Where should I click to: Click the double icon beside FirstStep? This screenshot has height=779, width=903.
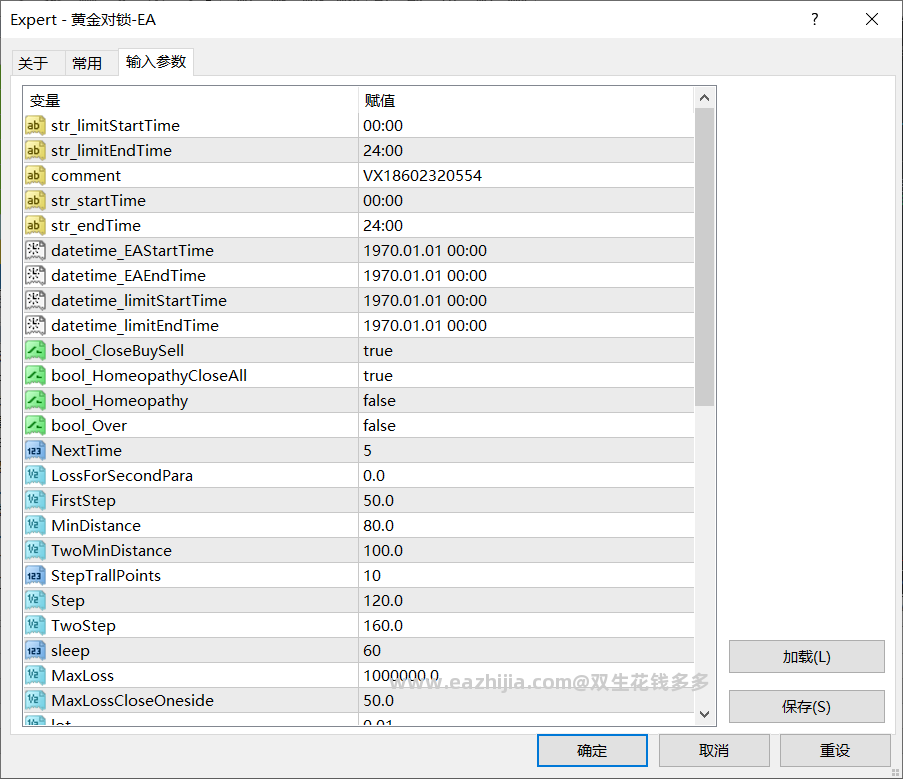click(35, 500)
